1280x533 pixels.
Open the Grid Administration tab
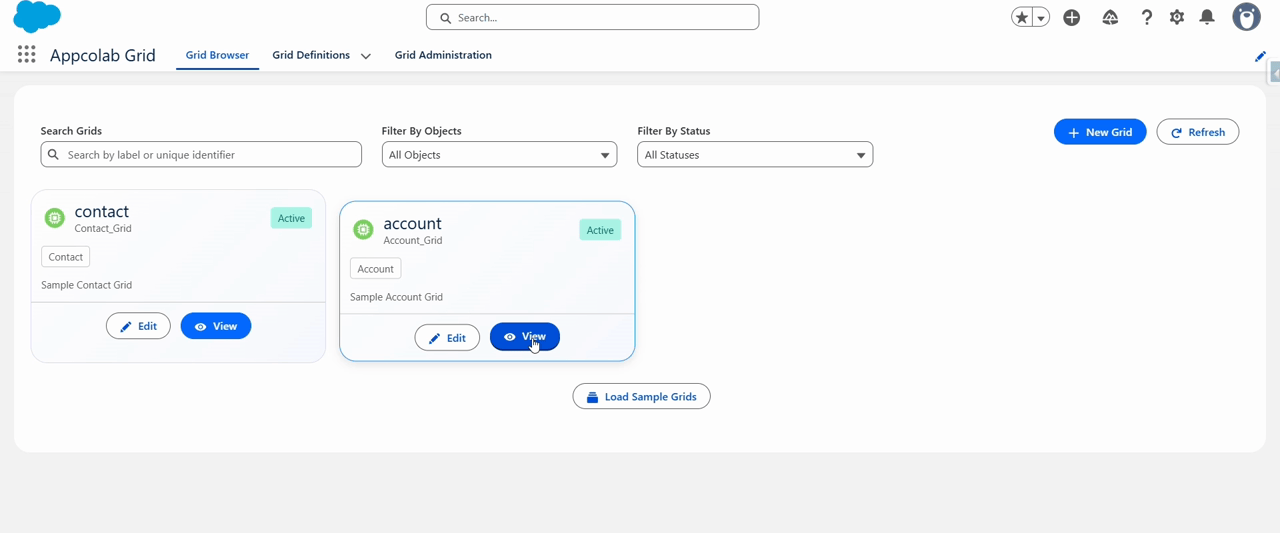click(x=443, y=55)
